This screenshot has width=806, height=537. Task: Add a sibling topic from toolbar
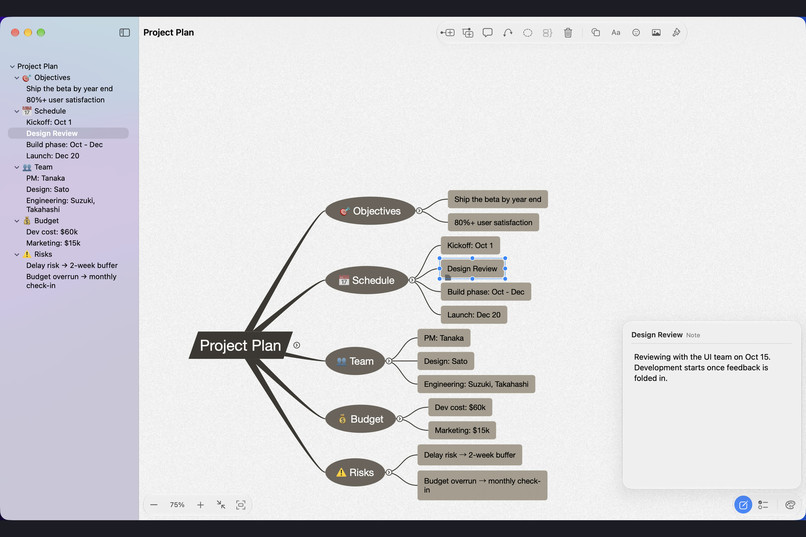468,33
